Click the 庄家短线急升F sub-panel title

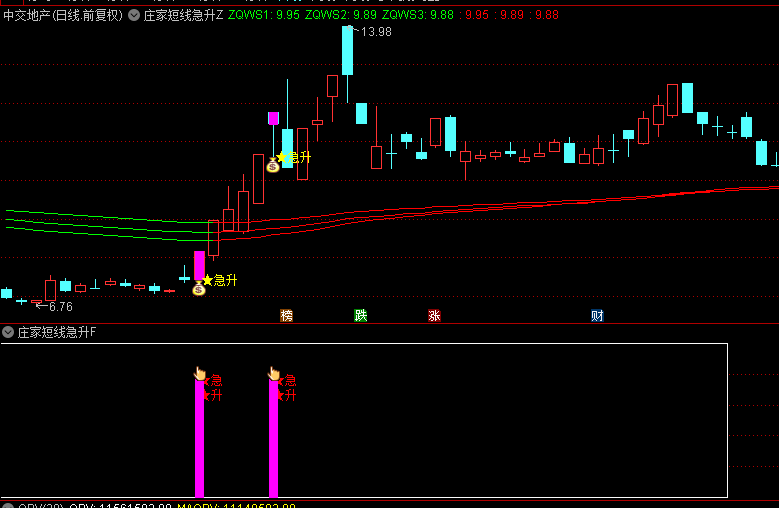tap(57, 332)
